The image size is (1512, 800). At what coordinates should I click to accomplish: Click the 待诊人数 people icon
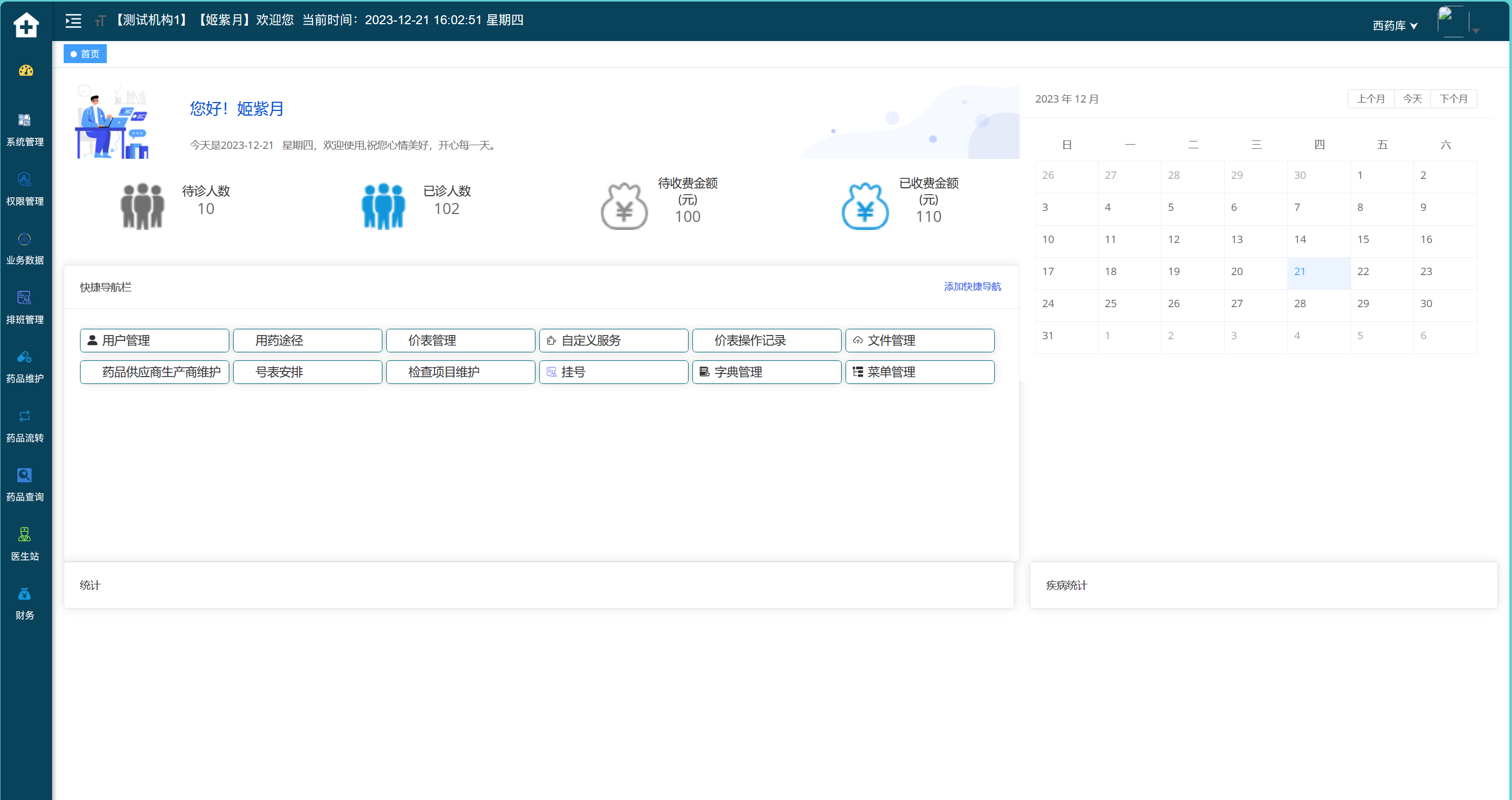142,206
